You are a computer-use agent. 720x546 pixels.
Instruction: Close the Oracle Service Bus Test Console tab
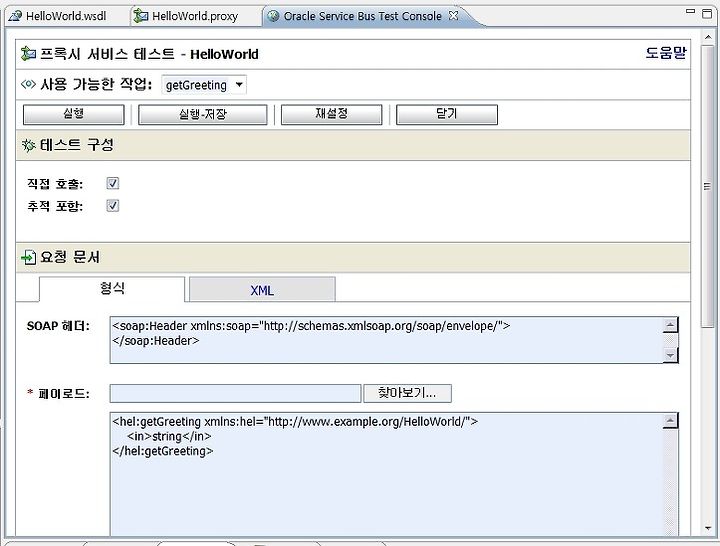click(x=454, y=15)
